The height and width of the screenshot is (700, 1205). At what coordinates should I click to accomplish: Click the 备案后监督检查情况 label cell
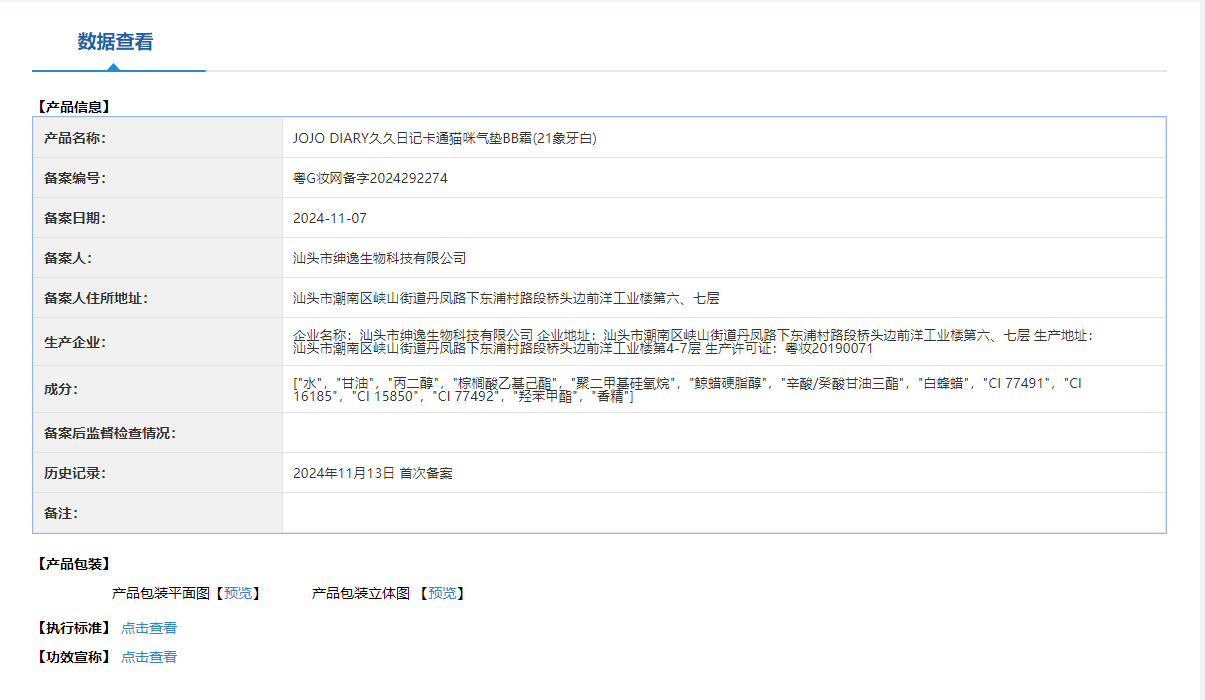[x=158, y=433]
